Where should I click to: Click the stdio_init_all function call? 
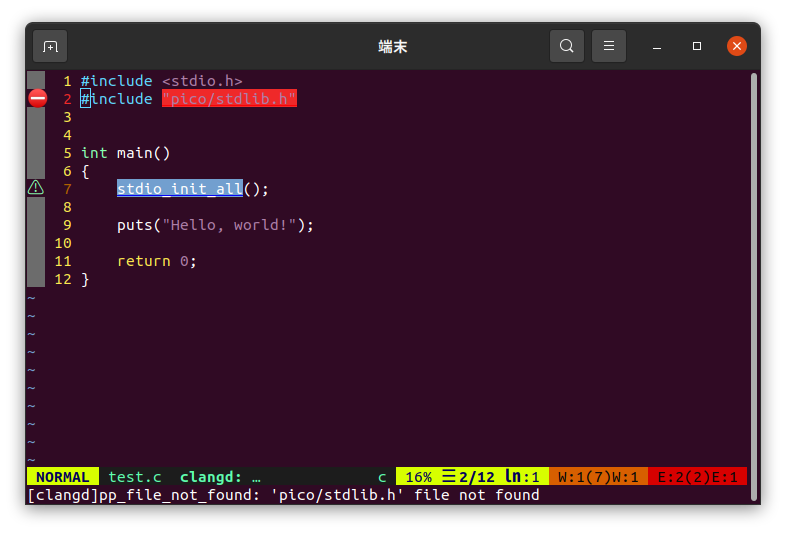tap(179, 189)
